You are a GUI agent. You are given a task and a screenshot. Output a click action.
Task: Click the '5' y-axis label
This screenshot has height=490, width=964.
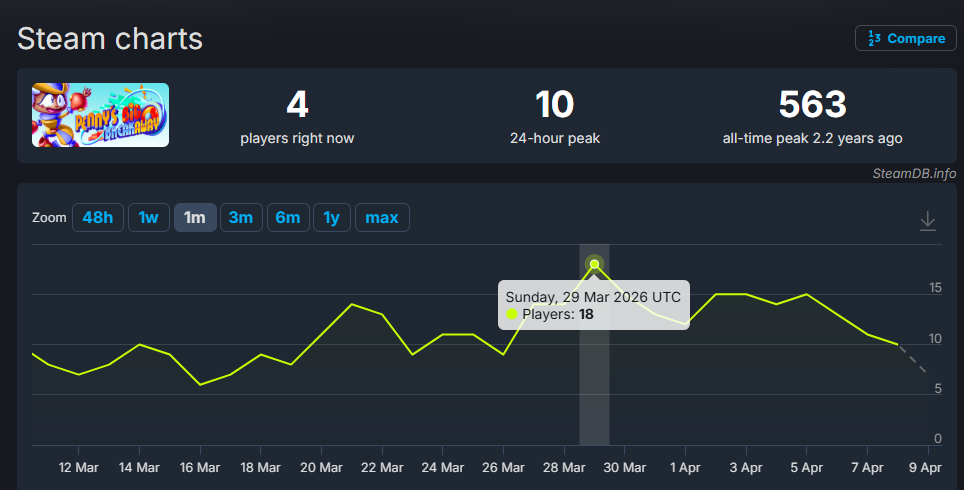click(938, 389)
